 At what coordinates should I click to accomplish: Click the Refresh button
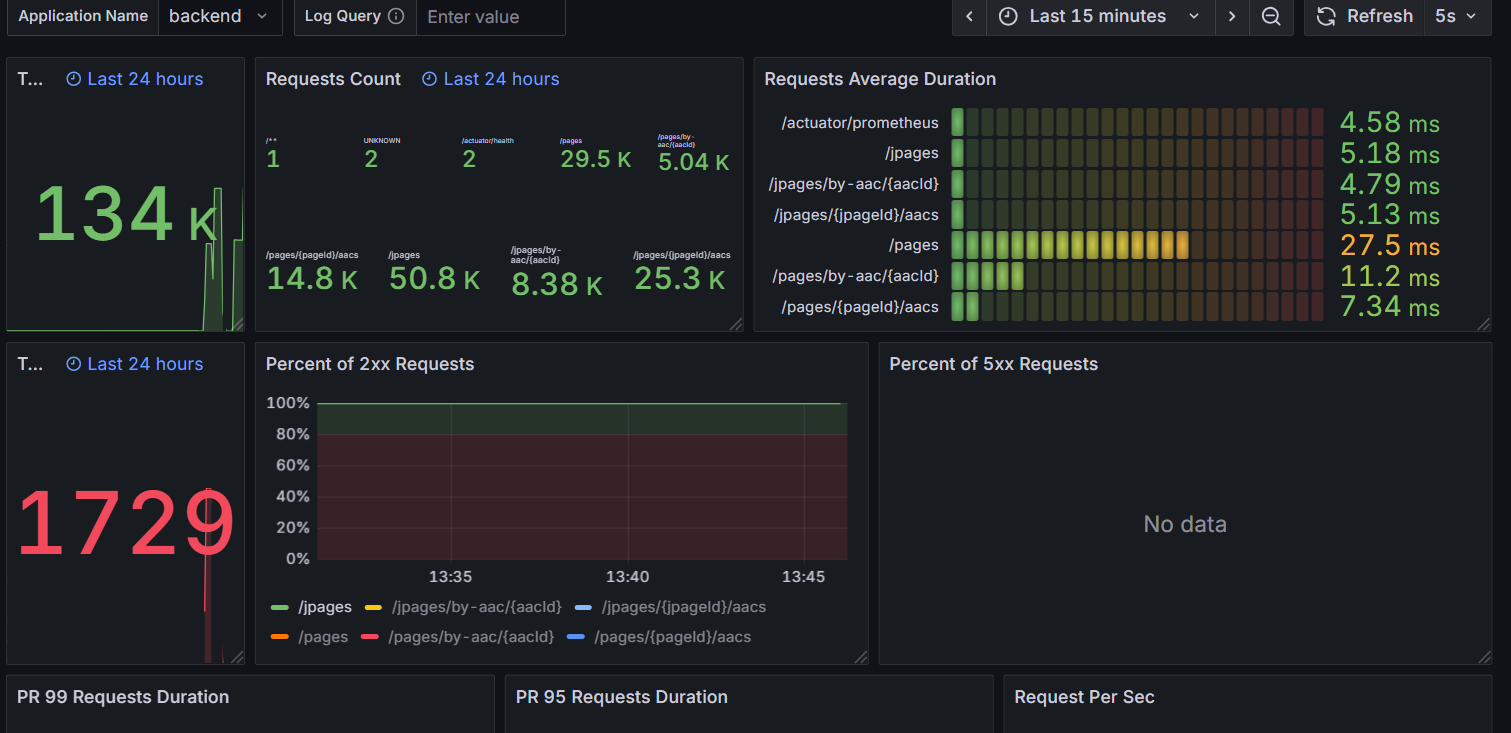point(1379,17)
